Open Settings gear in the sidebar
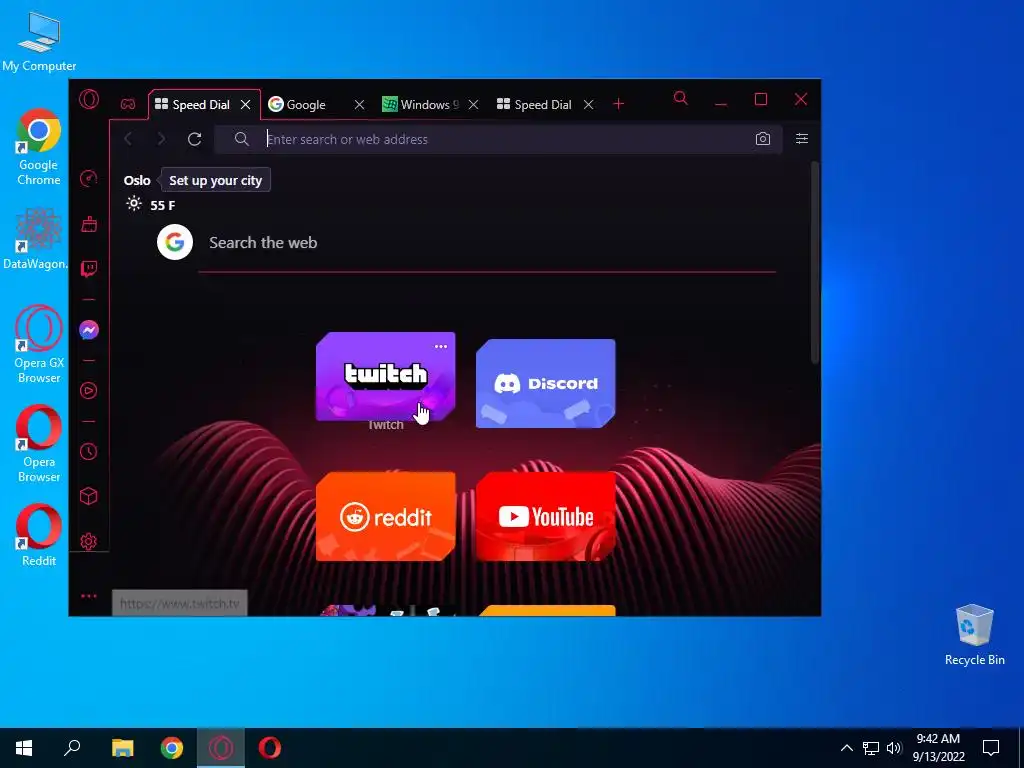Screen dimensions: 1024x768 (89, 541)
